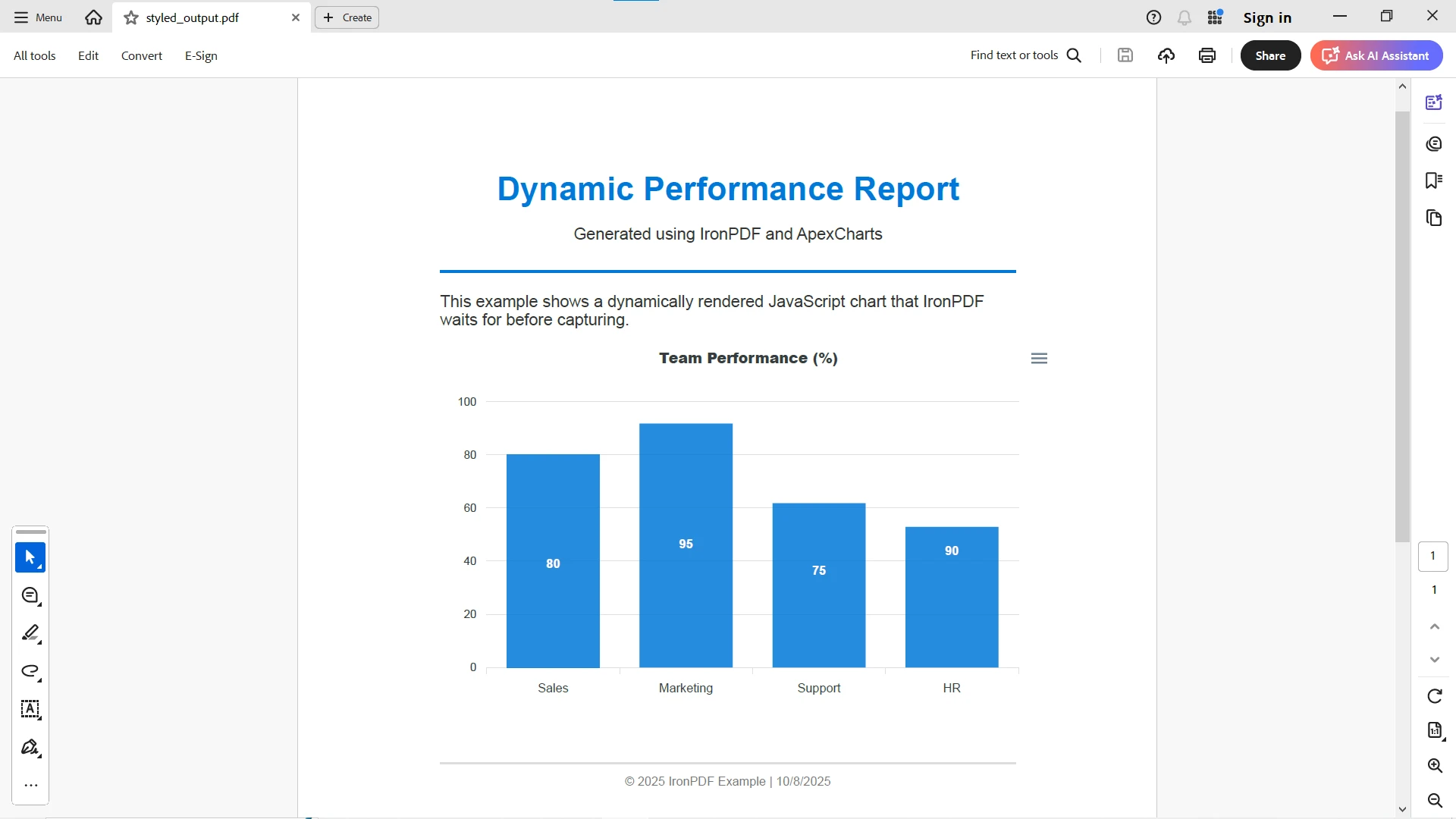
Task: Select the highlight pen tool
Action: (x=30, y=633)
